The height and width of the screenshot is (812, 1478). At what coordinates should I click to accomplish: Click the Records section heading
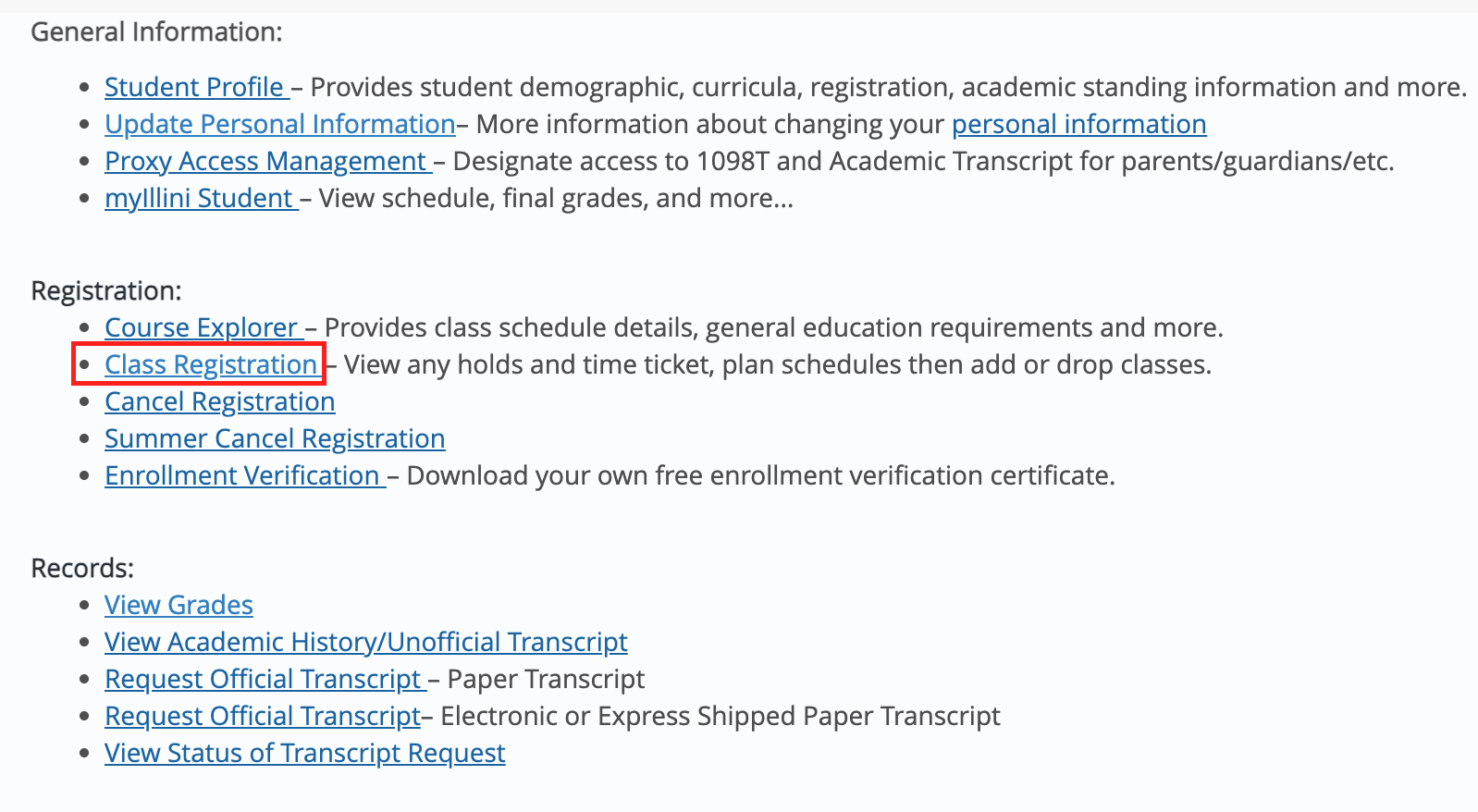tap(82, 568)
